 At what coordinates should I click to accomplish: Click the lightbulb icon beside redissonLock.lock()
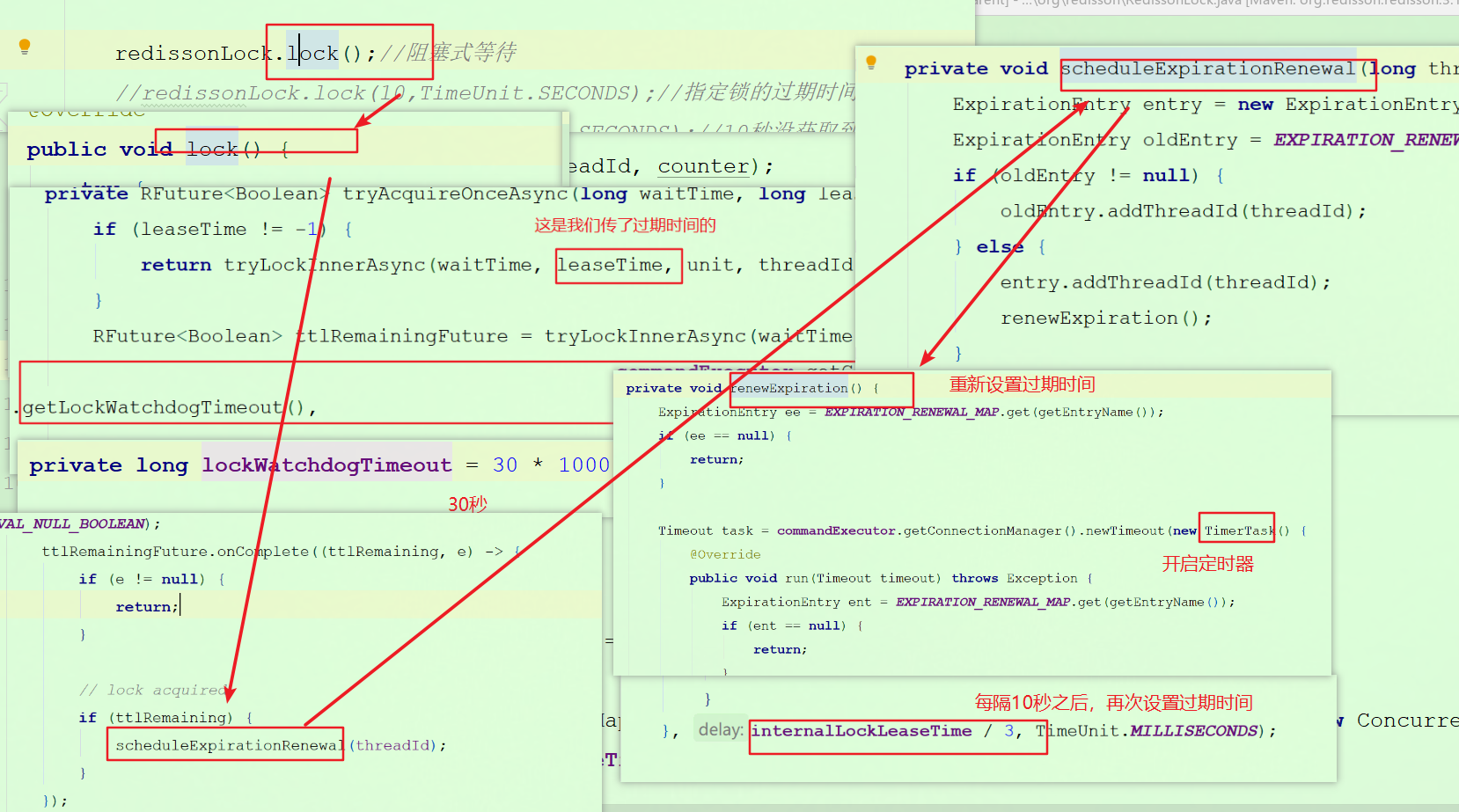click(x=25, y=47)
